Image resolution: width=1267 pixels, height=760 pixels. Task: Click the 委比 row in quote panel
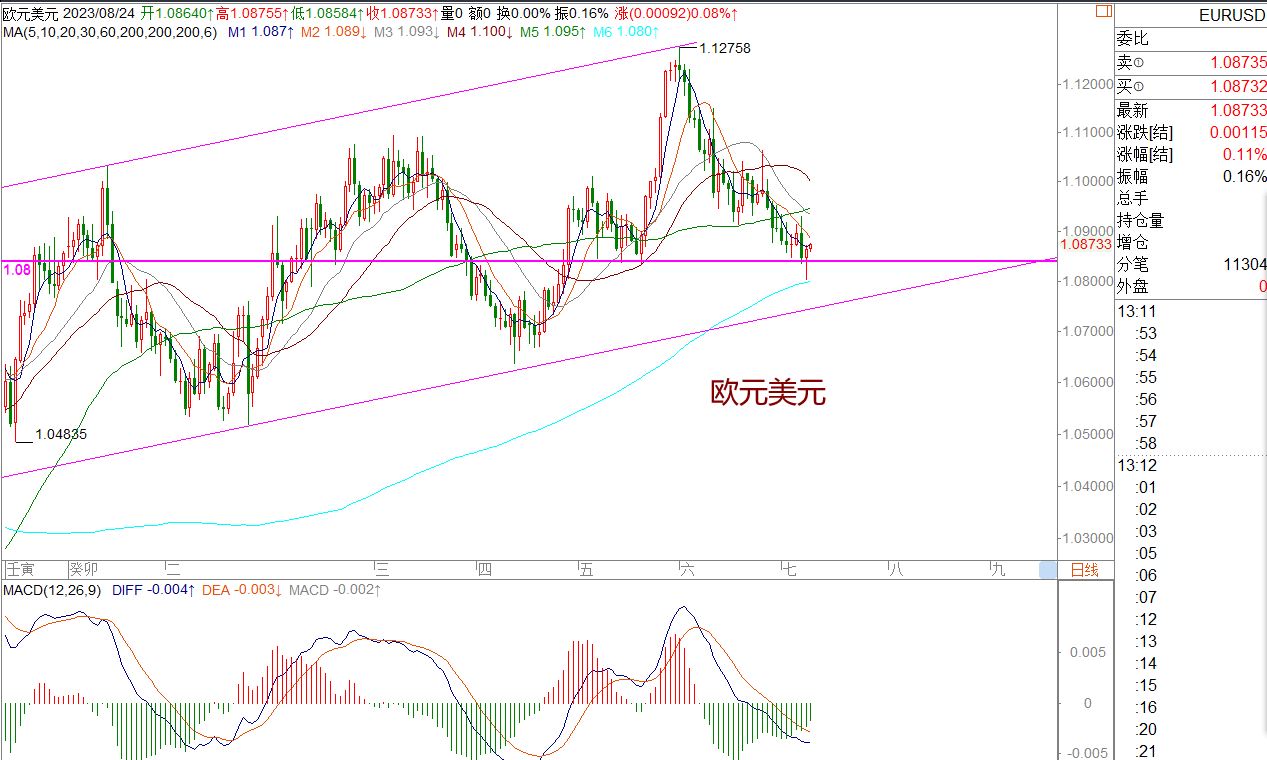pos(1190,39)
